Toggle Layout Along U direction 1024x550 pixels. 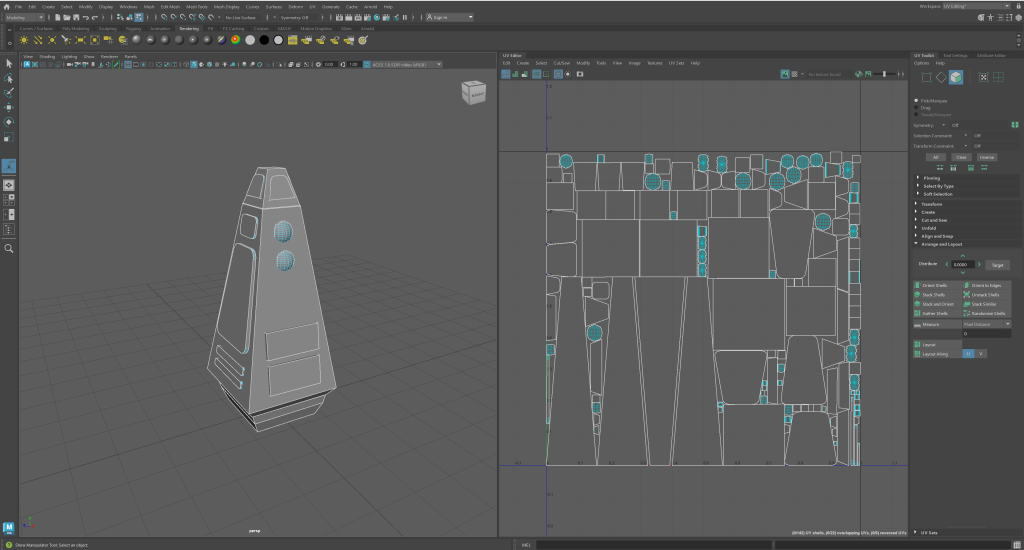click(968, 354)
